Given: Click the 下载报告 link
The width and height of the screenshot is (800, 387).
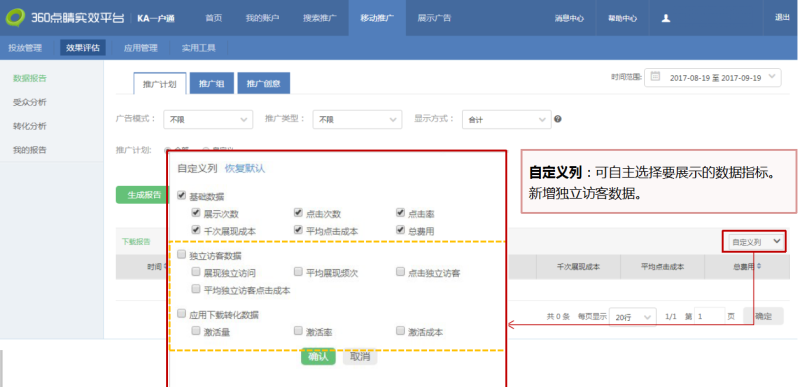Looking at the screenshot, I should [x=136, y=242].
